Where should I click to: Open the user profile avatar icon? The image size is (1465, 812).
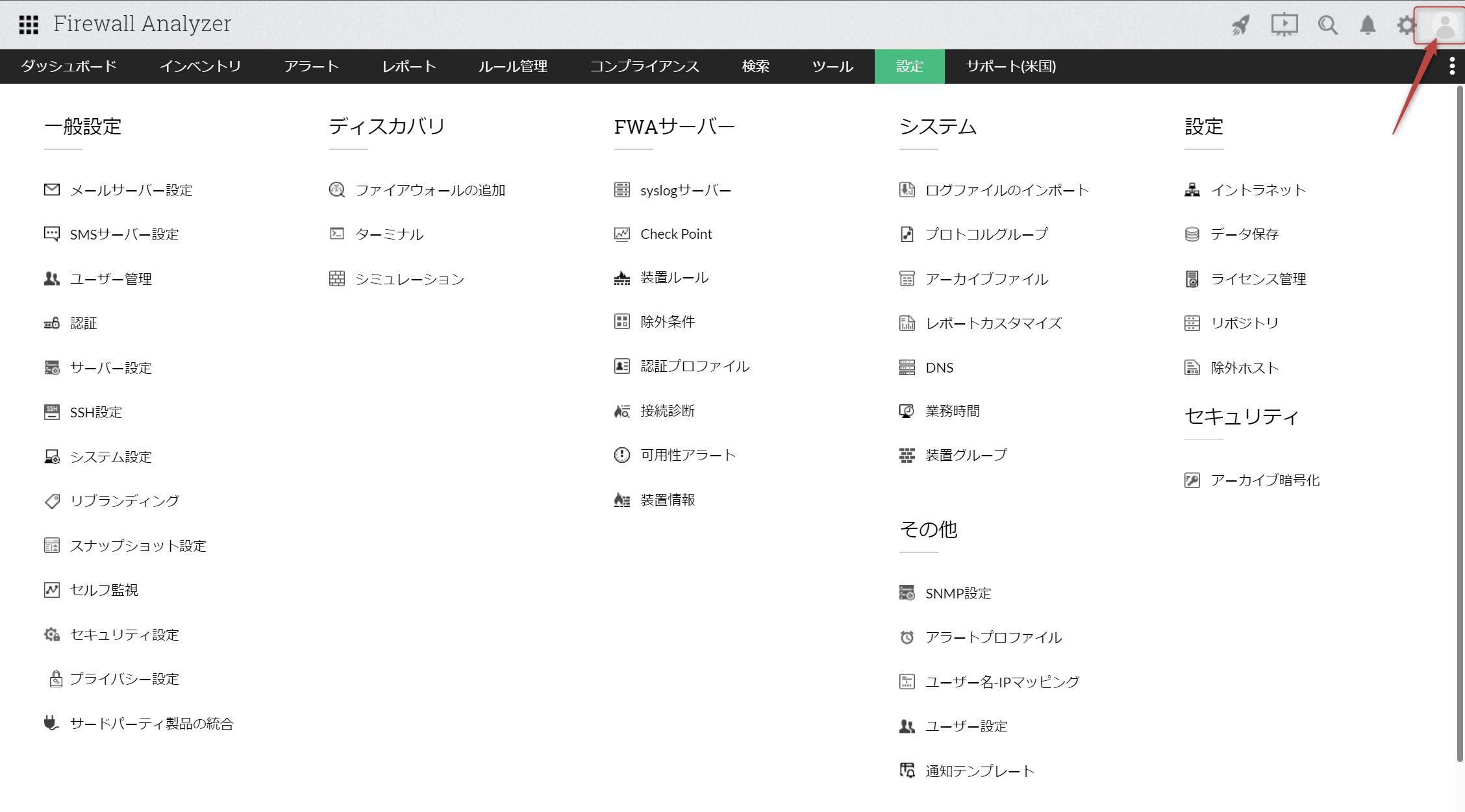[1445, 26]
